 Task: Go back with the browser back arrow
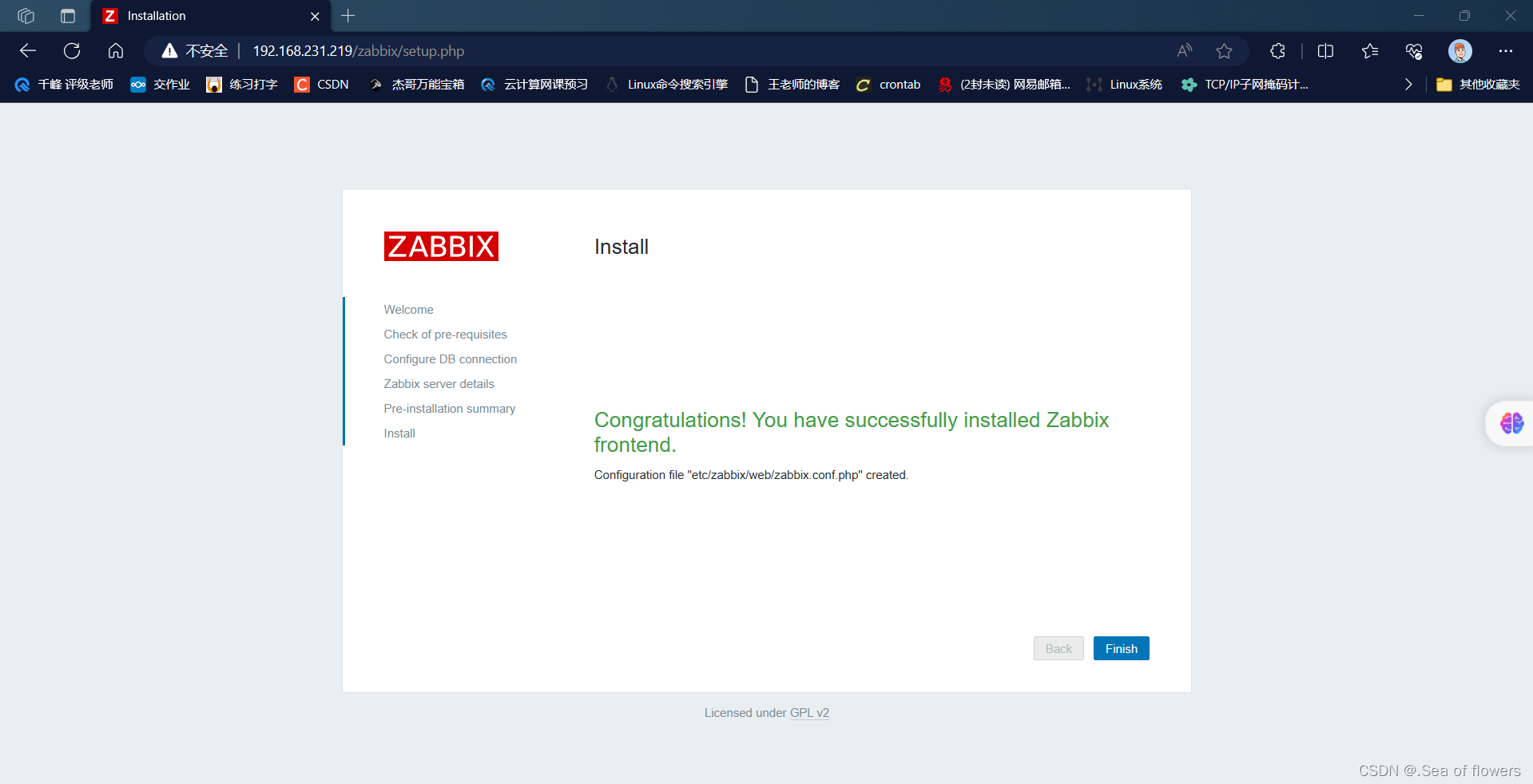click(28, 51)
